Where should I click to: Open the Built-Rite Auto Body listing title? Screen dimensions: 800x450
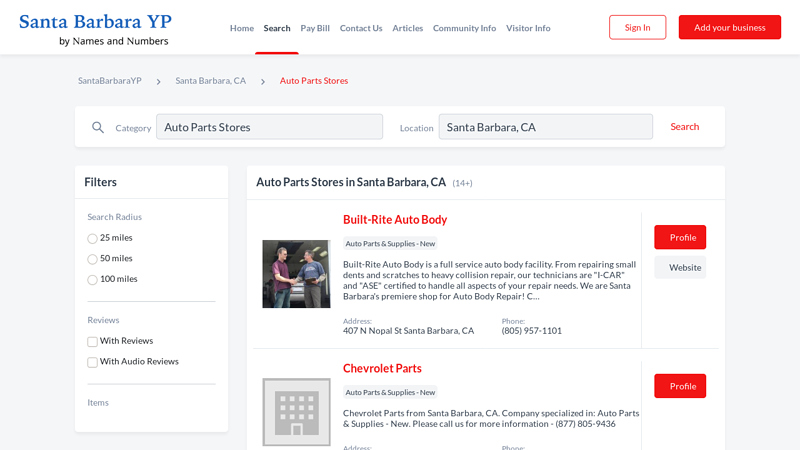[395, 219]
